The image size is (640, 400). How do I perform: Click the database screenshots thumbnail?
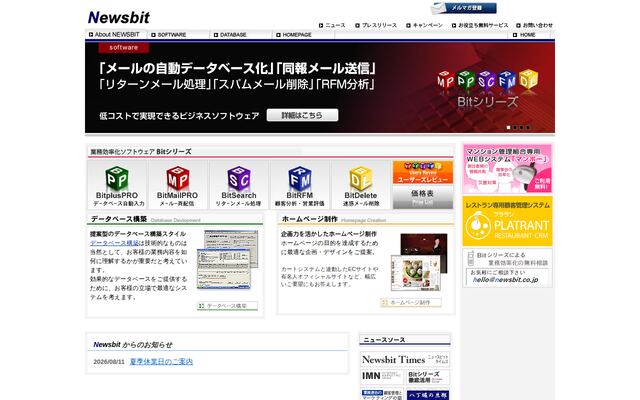(x=227, y=260)
